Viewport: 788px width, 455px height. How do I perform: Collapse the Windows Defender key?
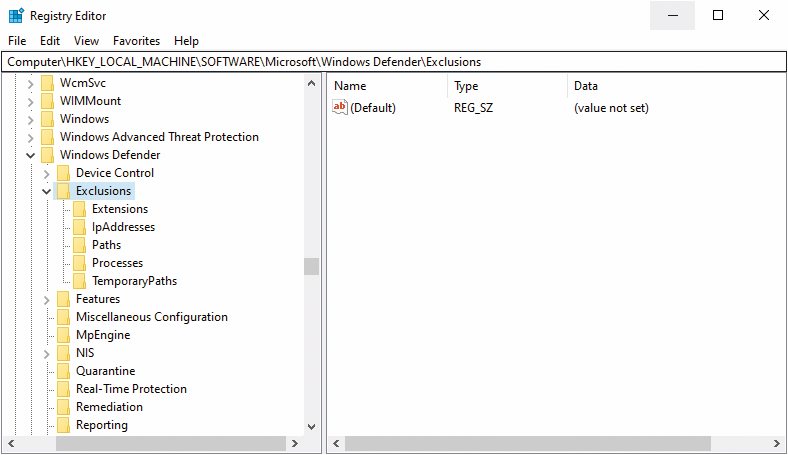pyautogui.click(x=31, y=155)
